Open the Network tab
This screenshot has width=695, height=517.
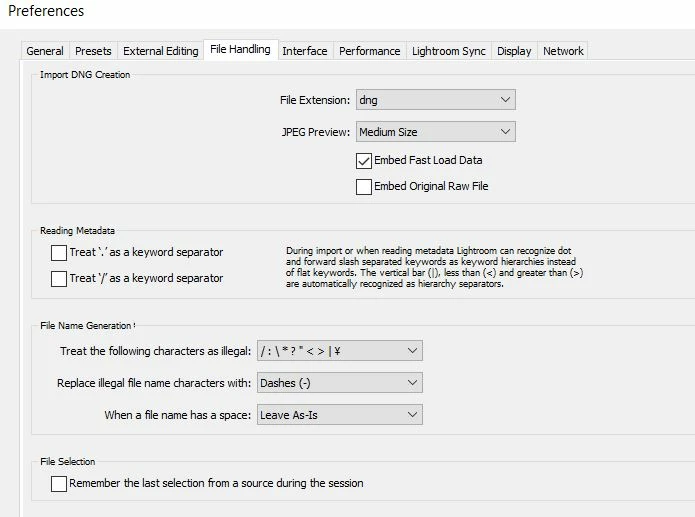(563, 51)
